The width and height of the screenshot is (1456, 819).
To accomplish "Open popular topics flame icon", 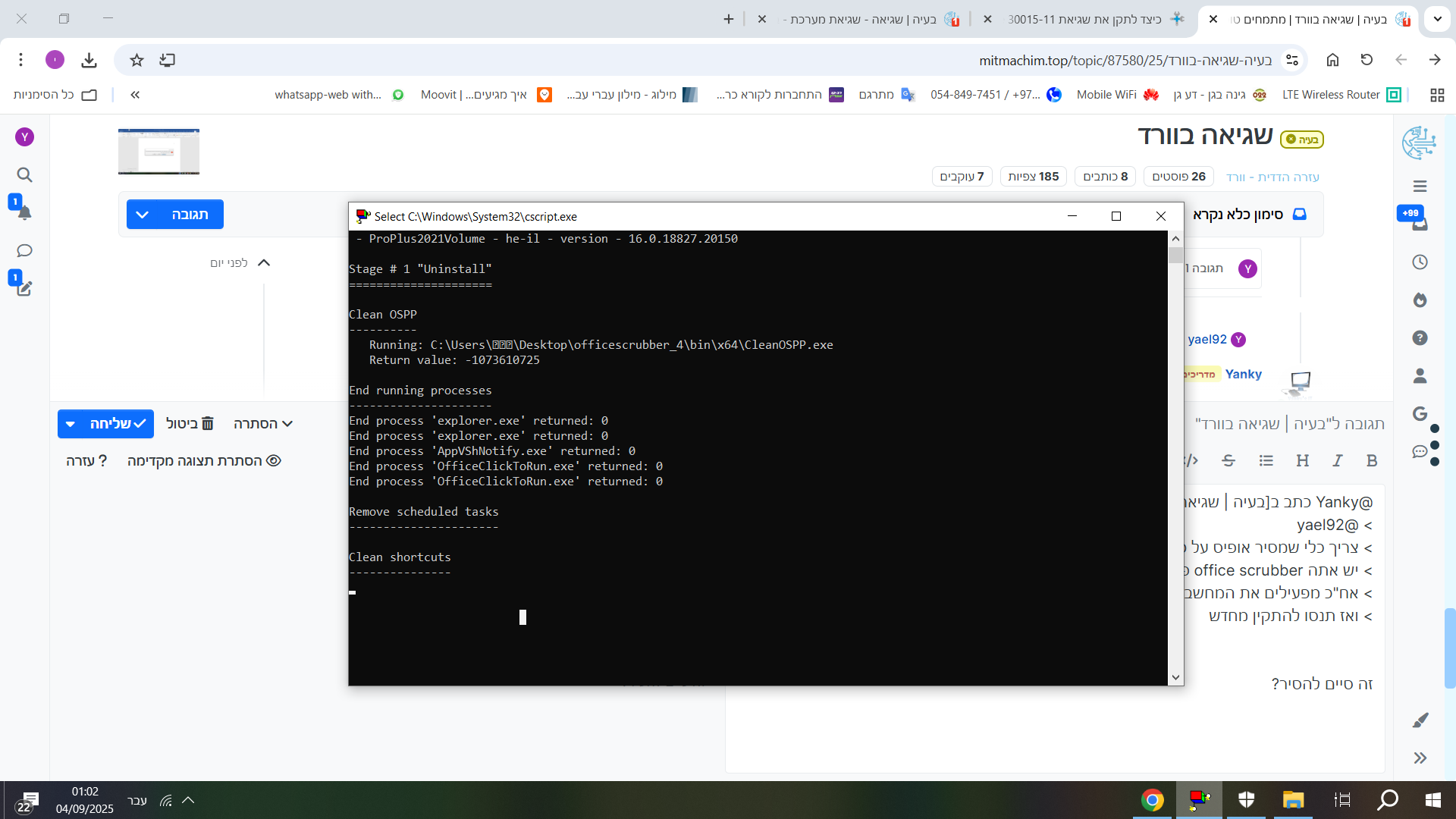I will [1420, 300].
